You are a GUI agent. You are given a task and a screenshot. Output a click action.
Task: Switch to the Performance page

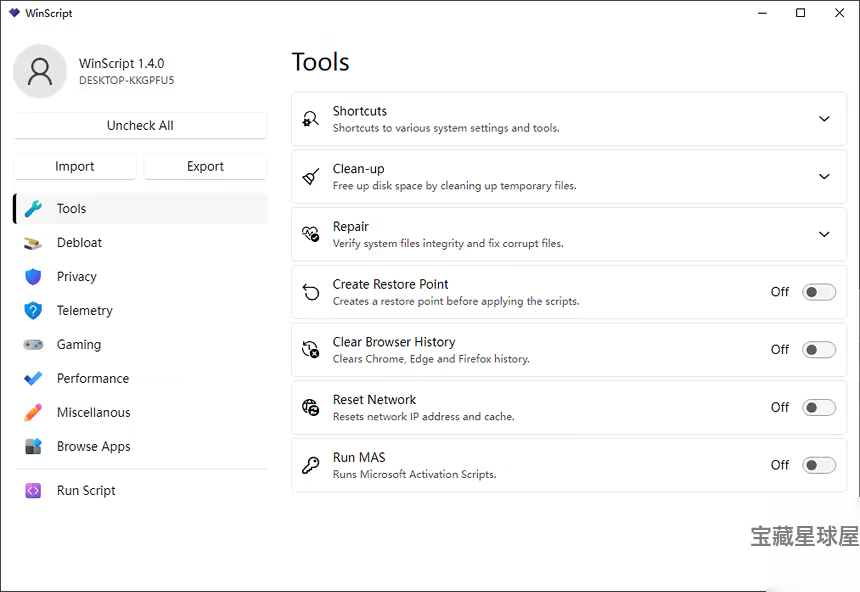point(140,379)
